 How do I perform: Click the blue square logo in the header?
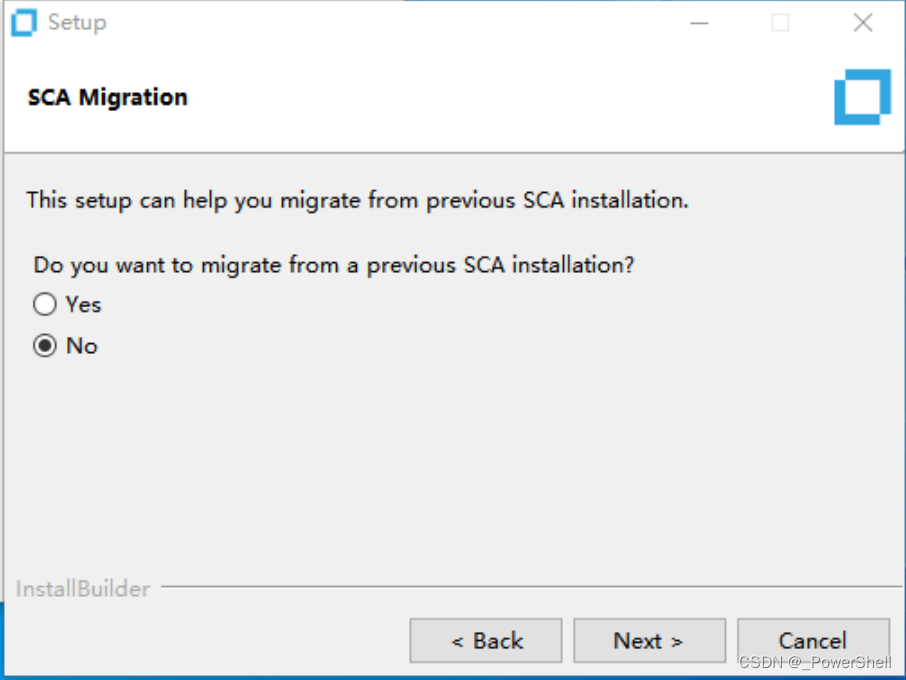pyautogui.click(x=861, y=97)
